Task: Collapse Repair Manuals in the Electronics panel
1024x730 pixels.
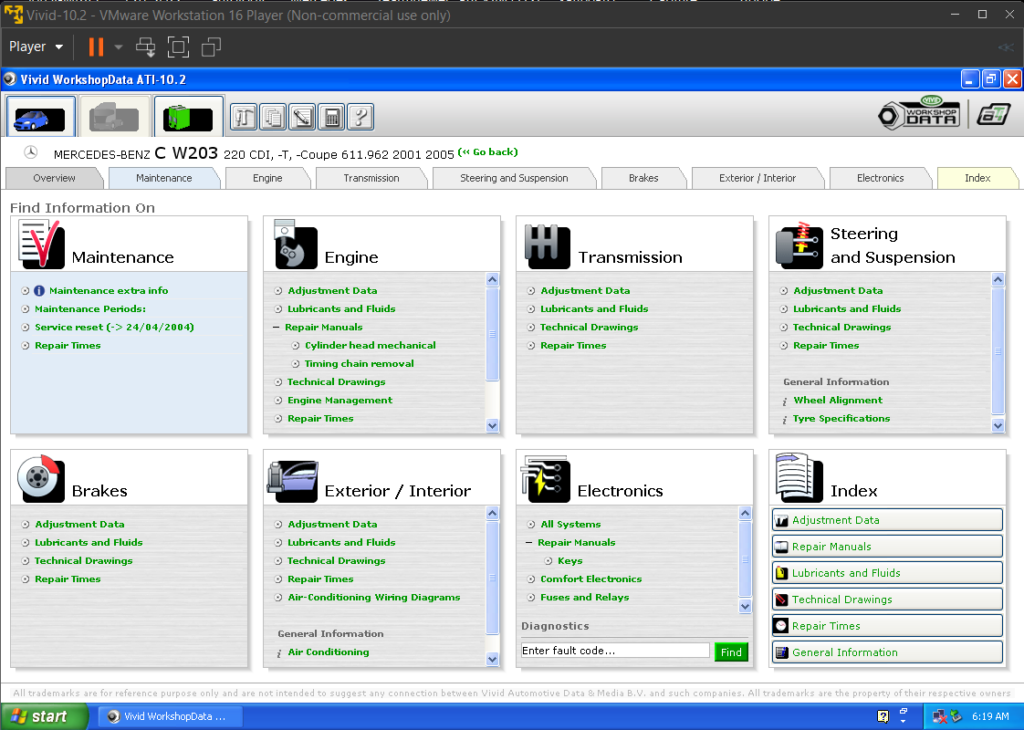Action: (529, 543)
